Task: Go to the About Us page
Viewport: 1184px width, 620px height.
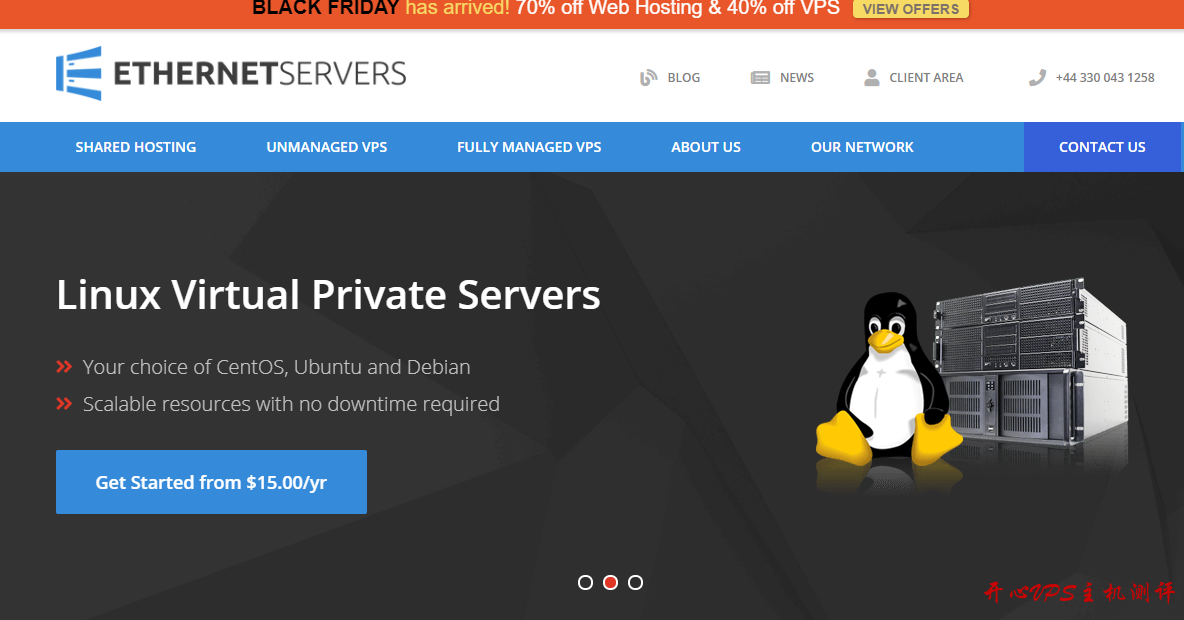Action: (x=706, y=147)
